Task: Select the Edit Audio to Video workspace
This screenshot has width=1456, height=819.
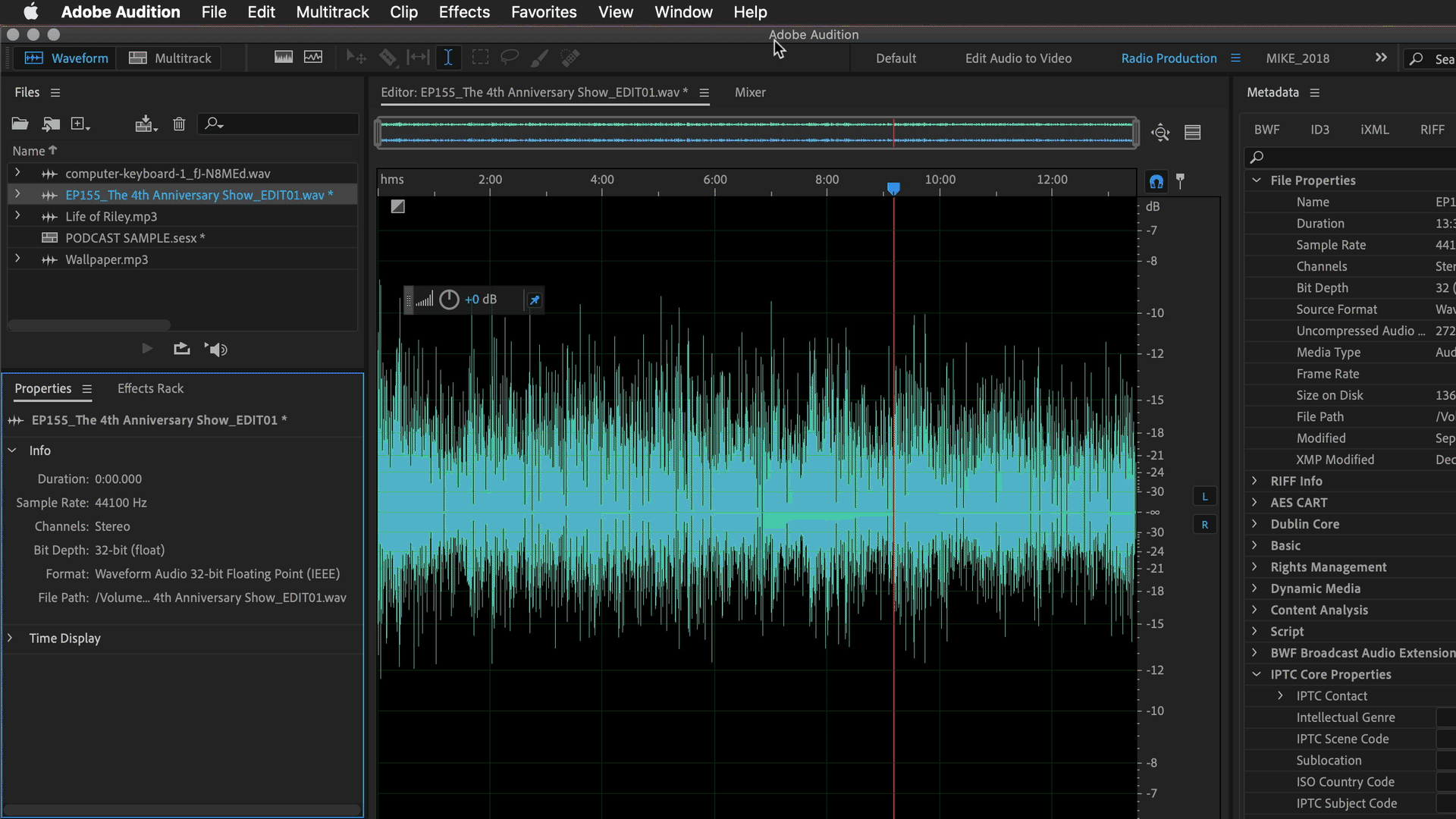Action: 1018,58
